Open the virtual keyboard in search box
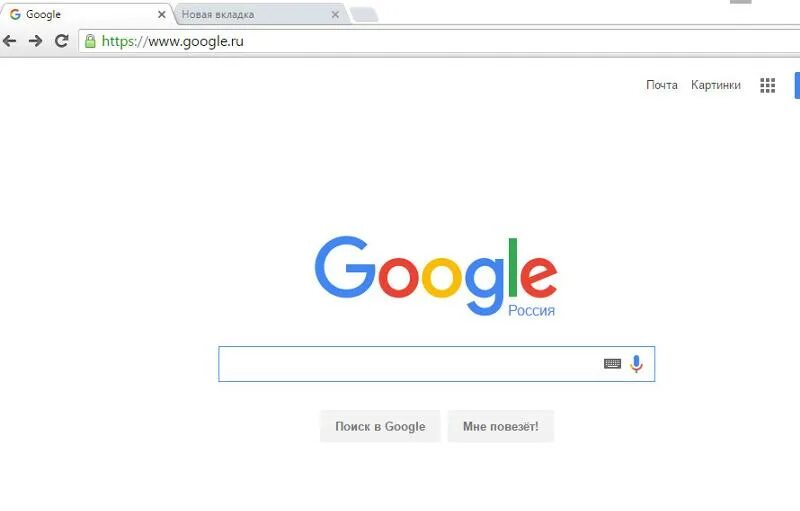 click(612, 364)
